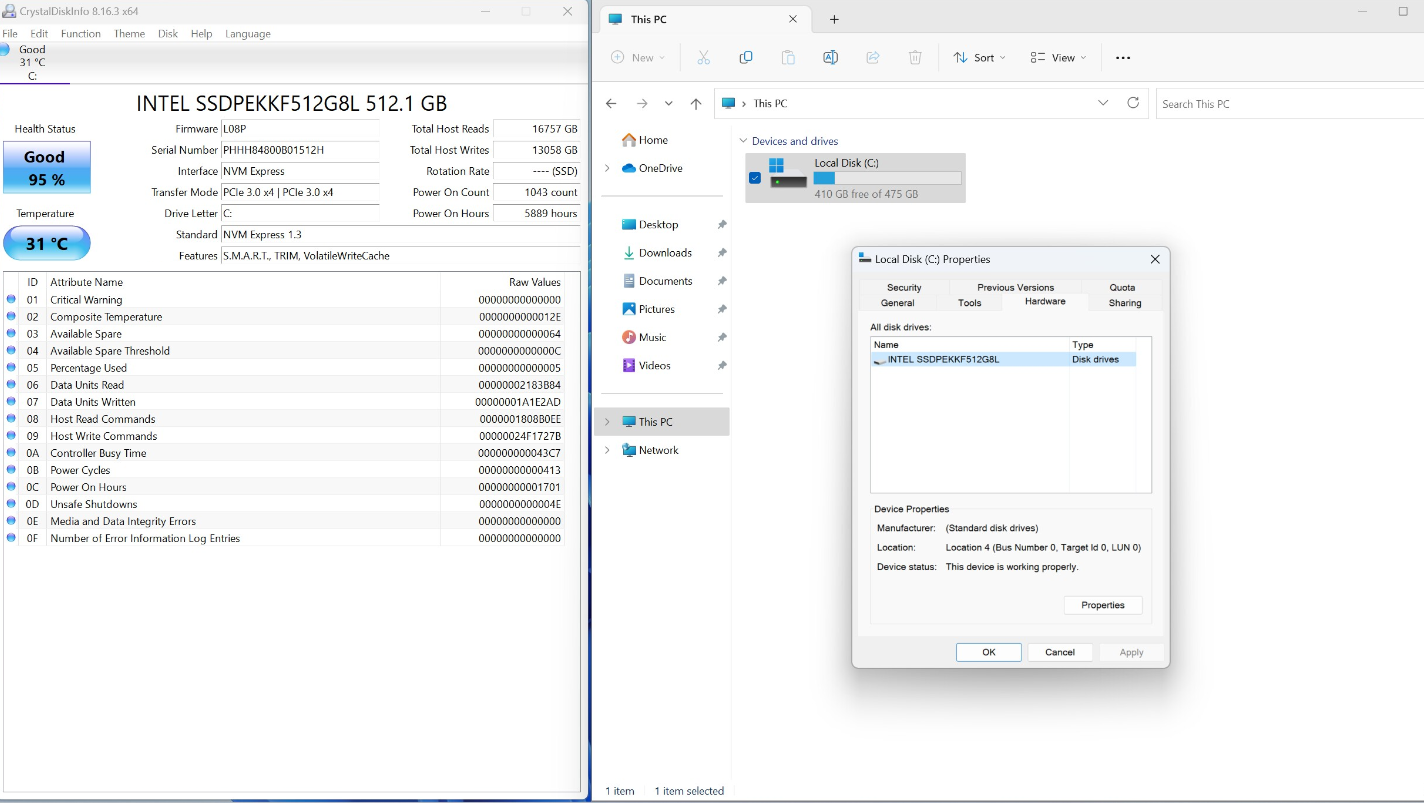Click the Rename icon in Explorer toolbar

tap(830, 58)
